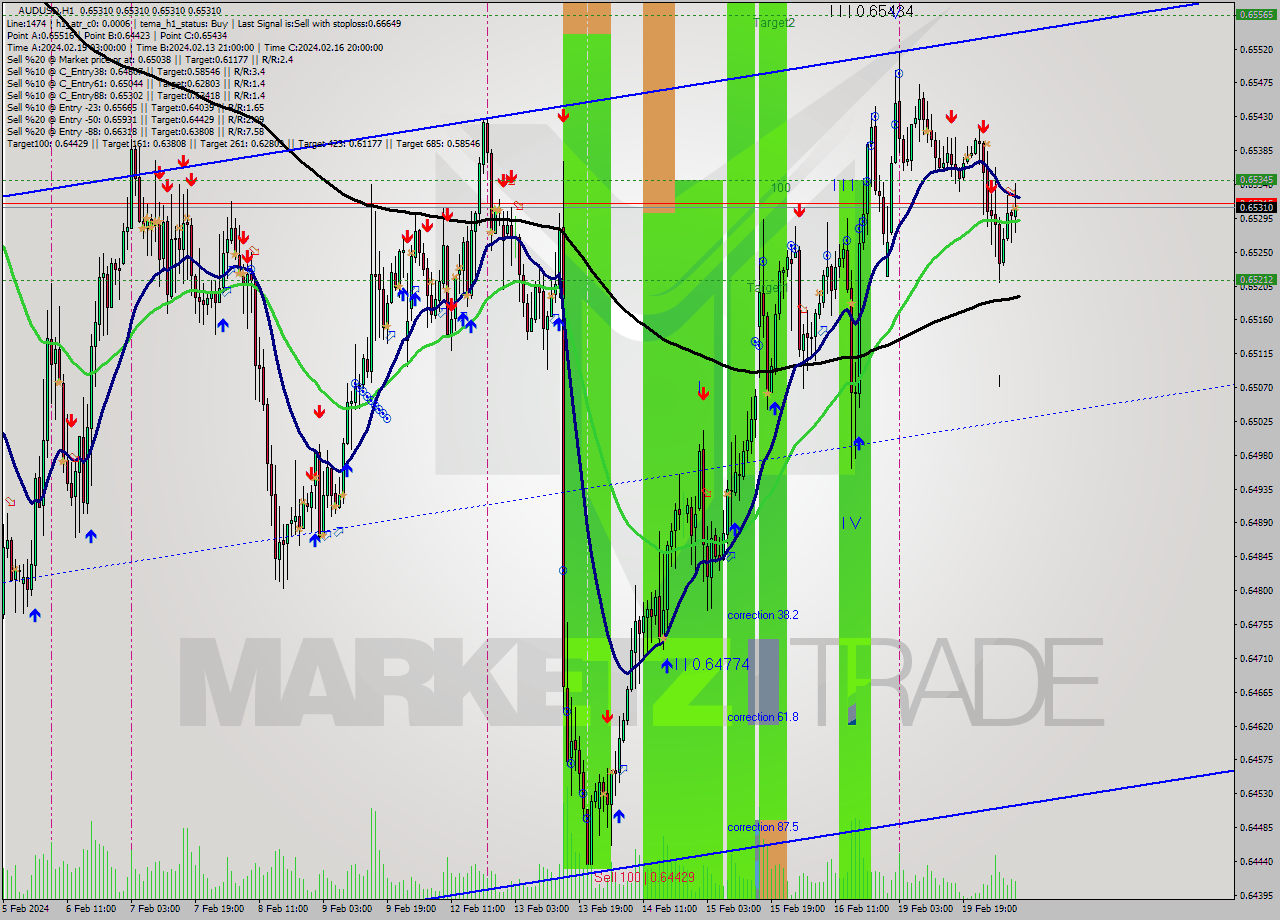
Task: Select the 'Sell %10 @ C_Entry61' line
Action: pyautogui.click(x=135, y=83)
